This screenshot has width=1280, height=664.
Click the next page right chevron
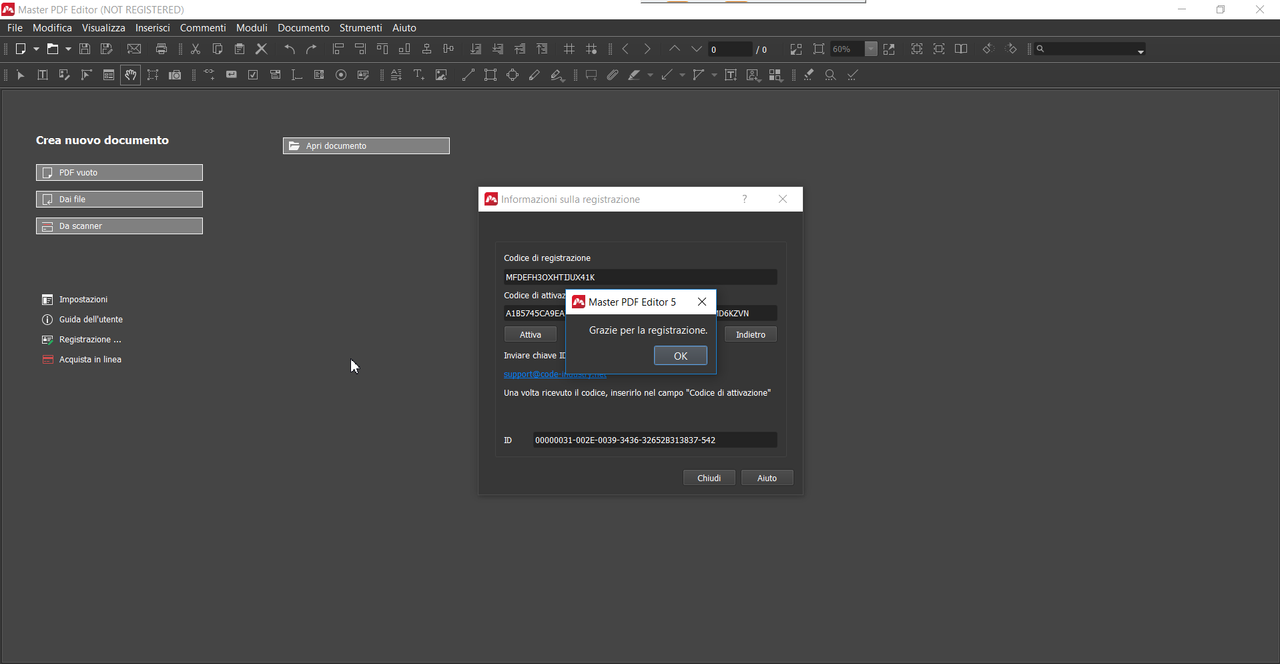coord(647,49)
